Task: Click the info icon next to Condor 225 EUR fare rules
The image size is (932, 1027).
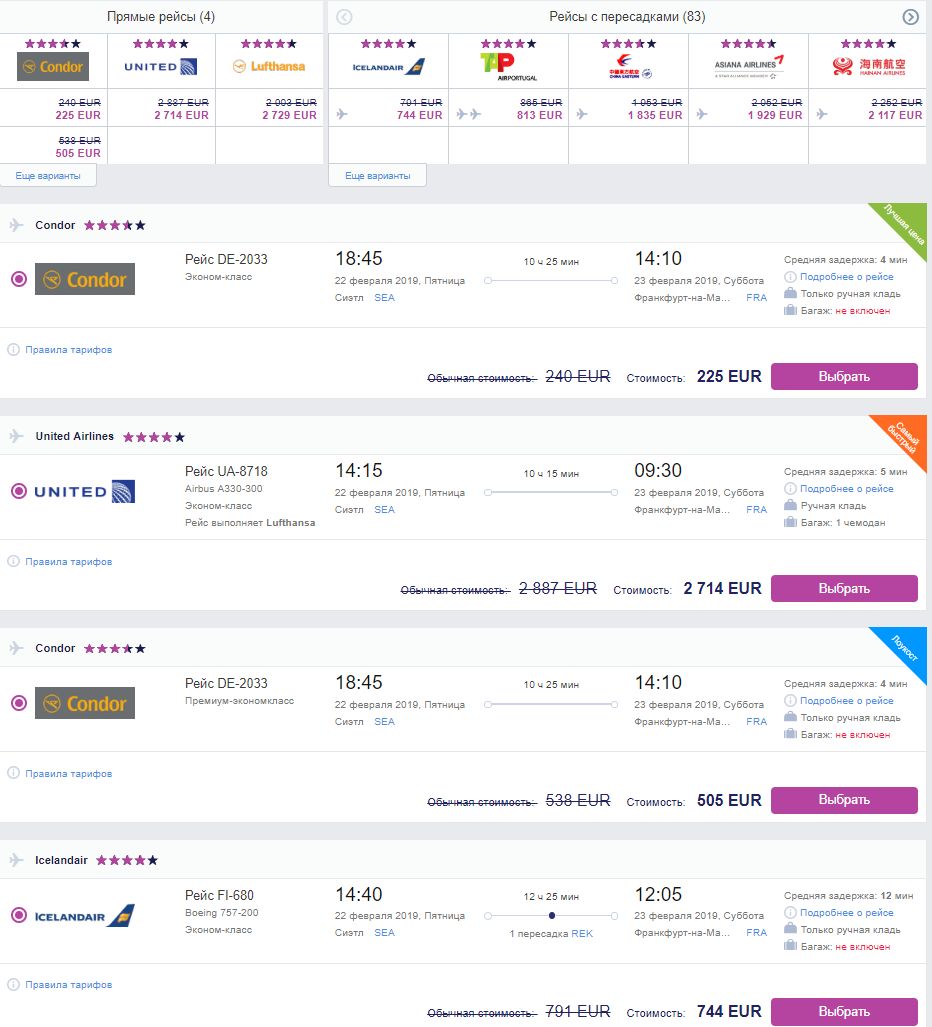Action: (x=14, y=350)
